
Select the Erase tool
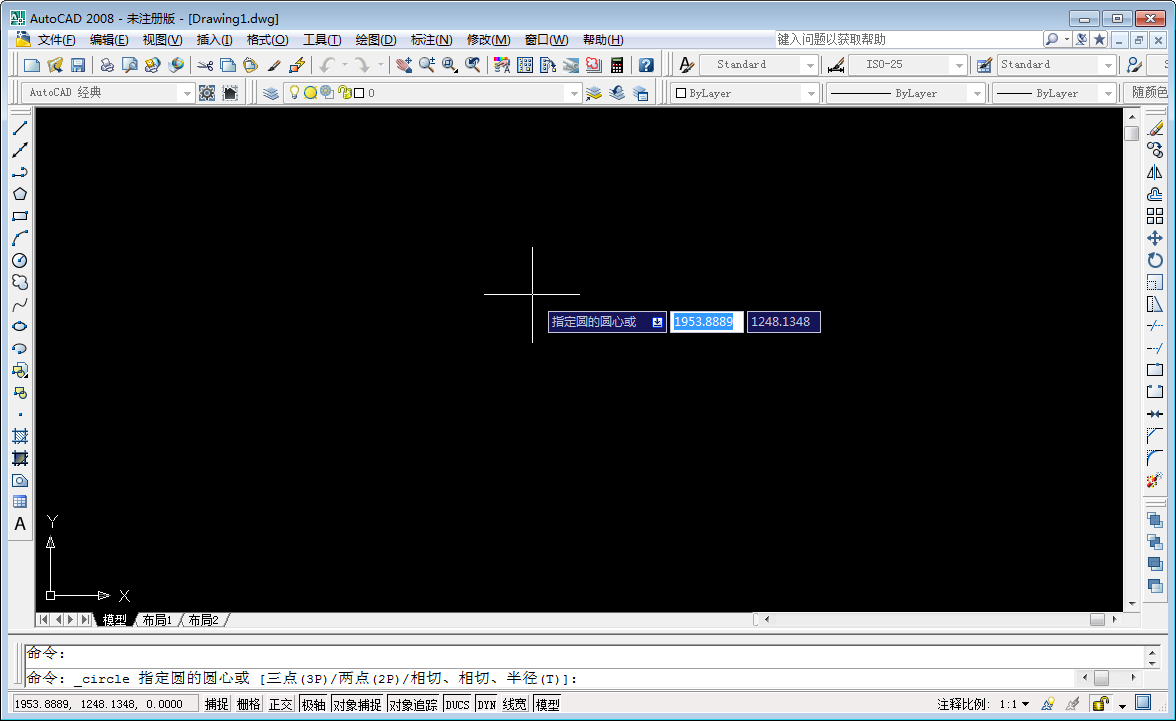(x=1157, y=128)
